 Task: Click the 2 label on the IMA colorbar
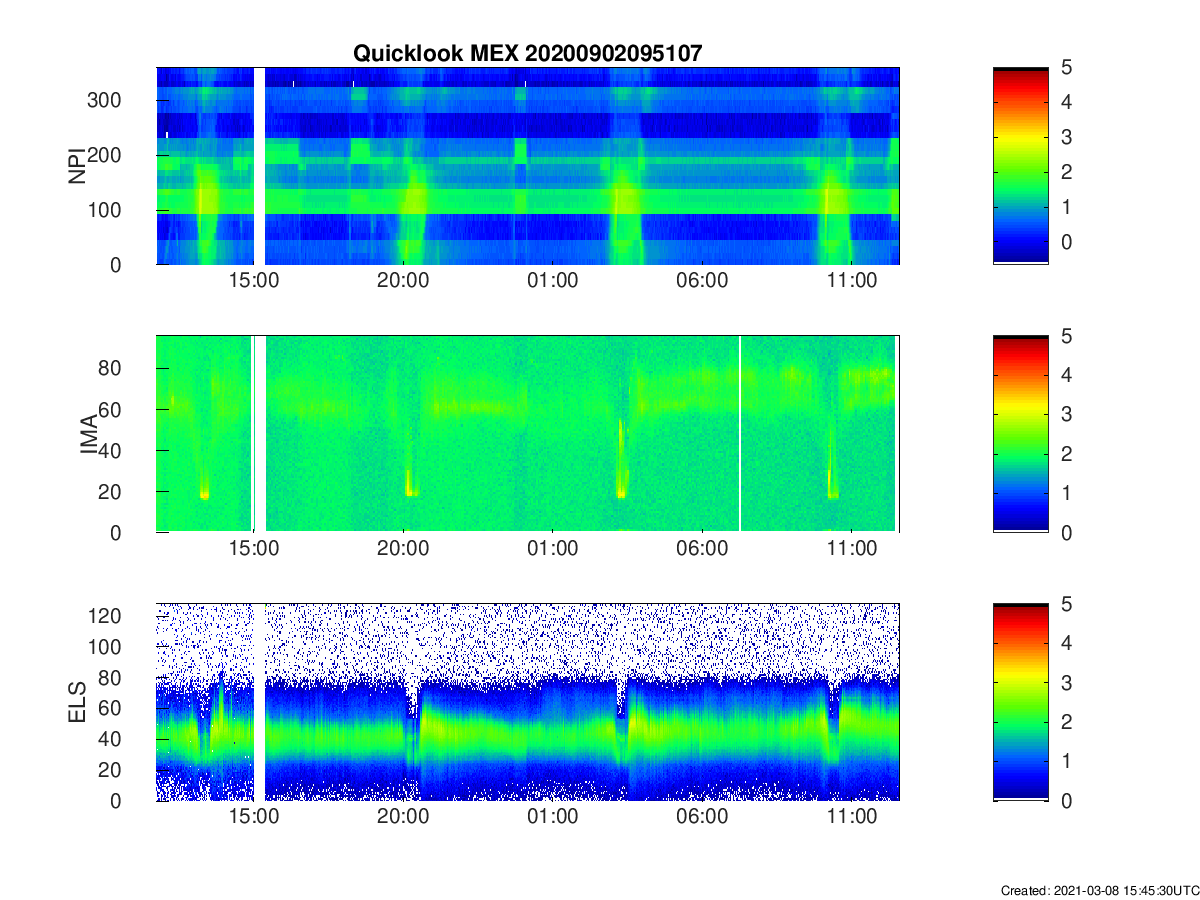point(1068,454)
